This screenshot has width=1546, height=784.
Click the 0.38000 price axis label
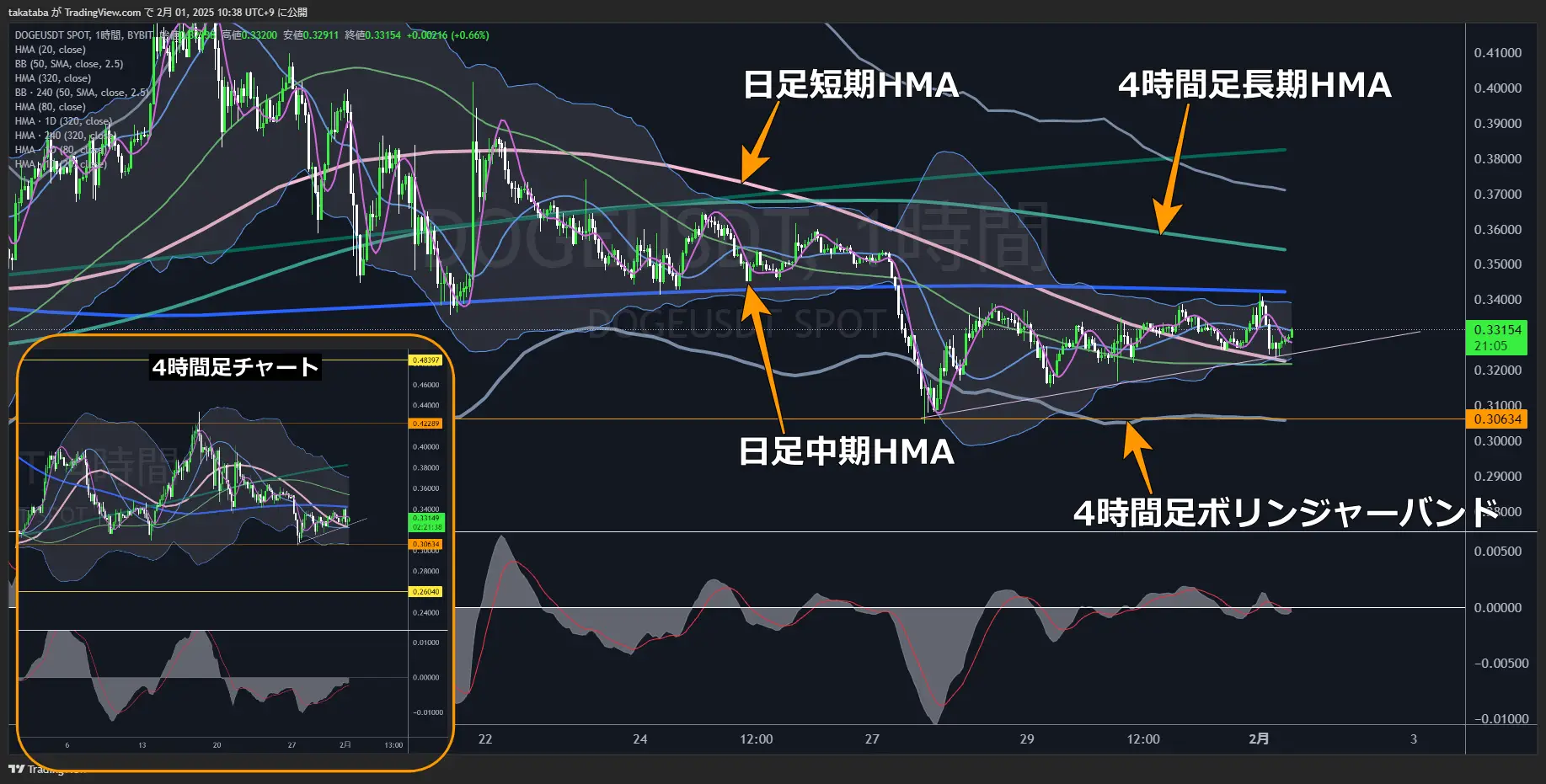pos(1498,159)
